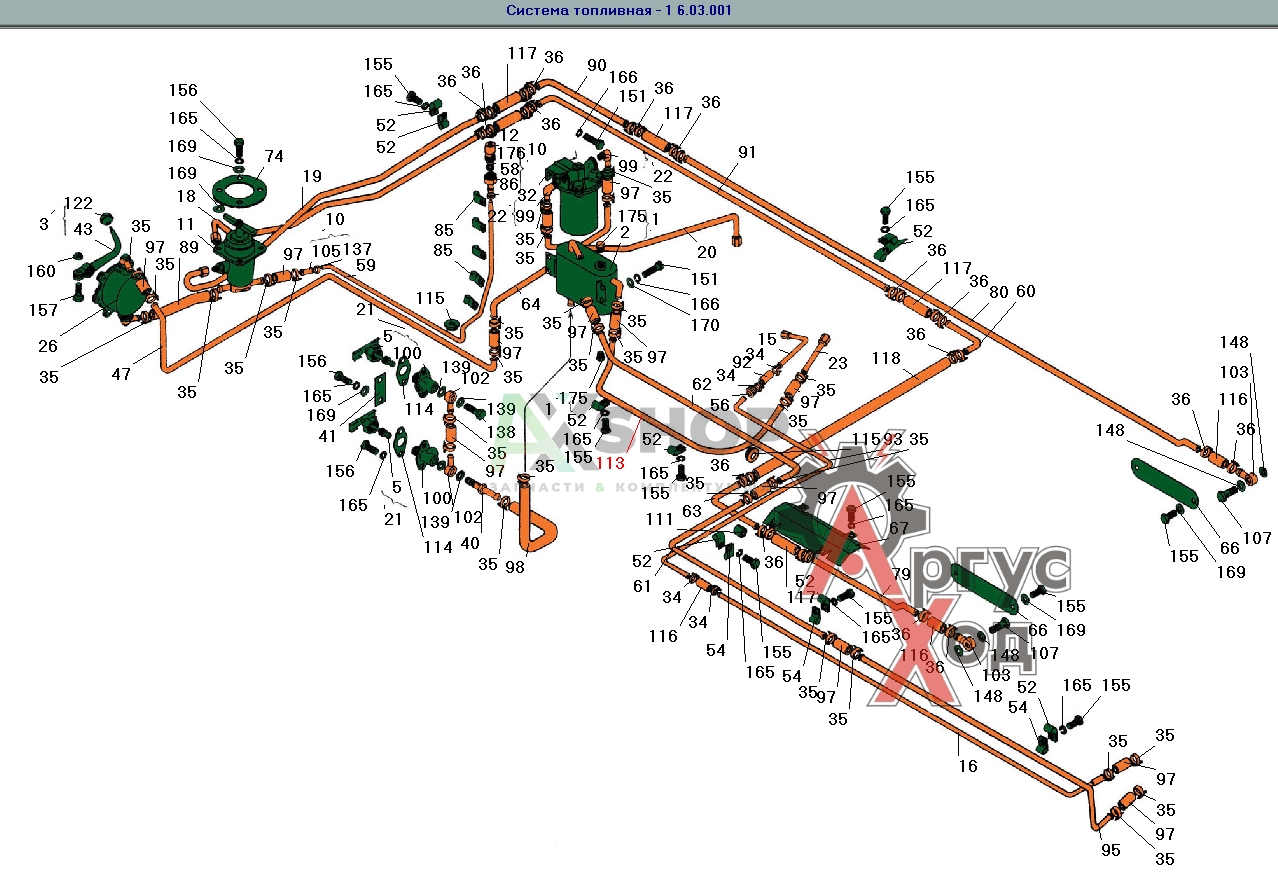
Task: Click part number 19 label
Action: click(312, 176)
